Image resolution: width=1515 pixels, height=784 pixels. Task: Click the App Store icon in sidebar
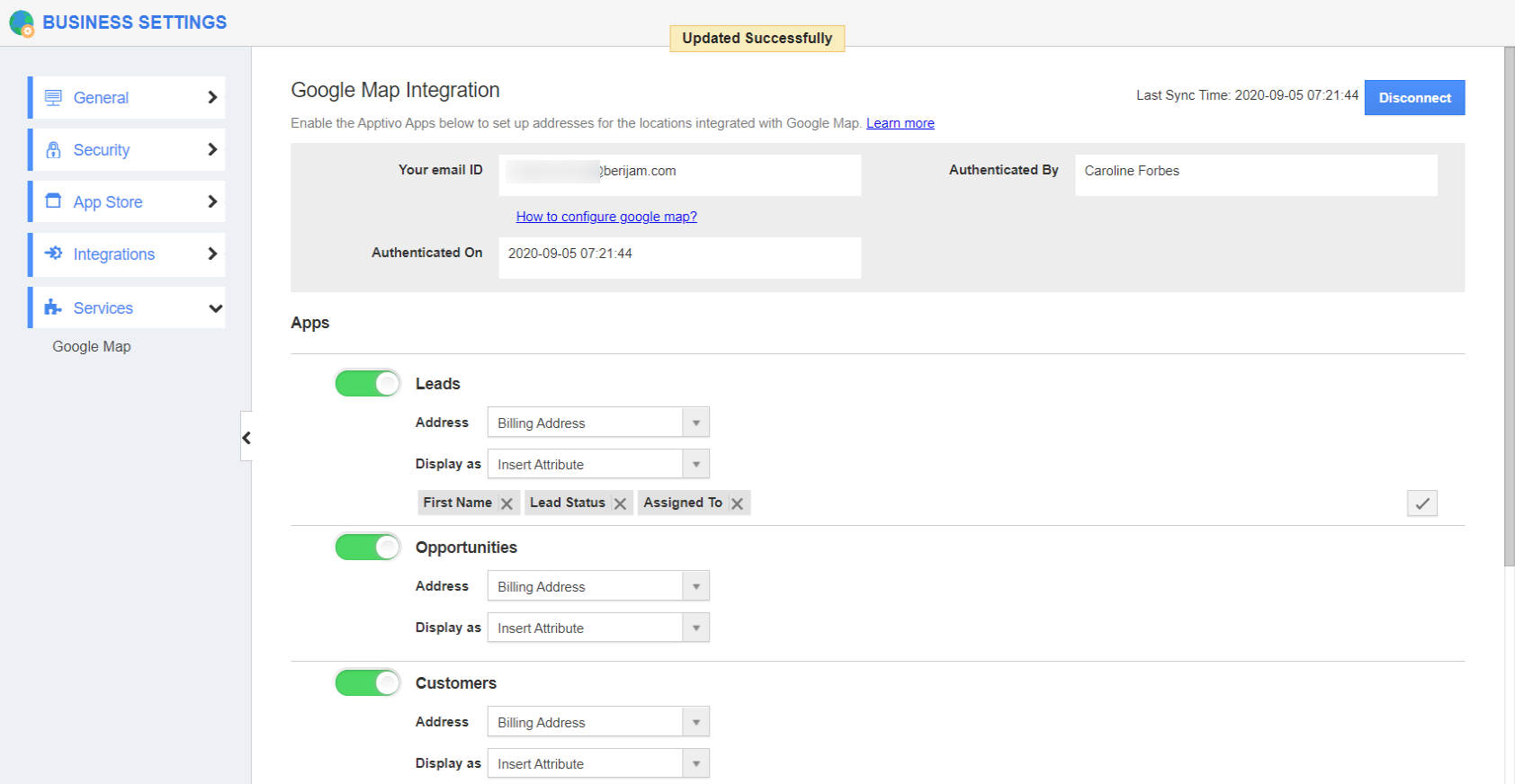tap(54, 201)
